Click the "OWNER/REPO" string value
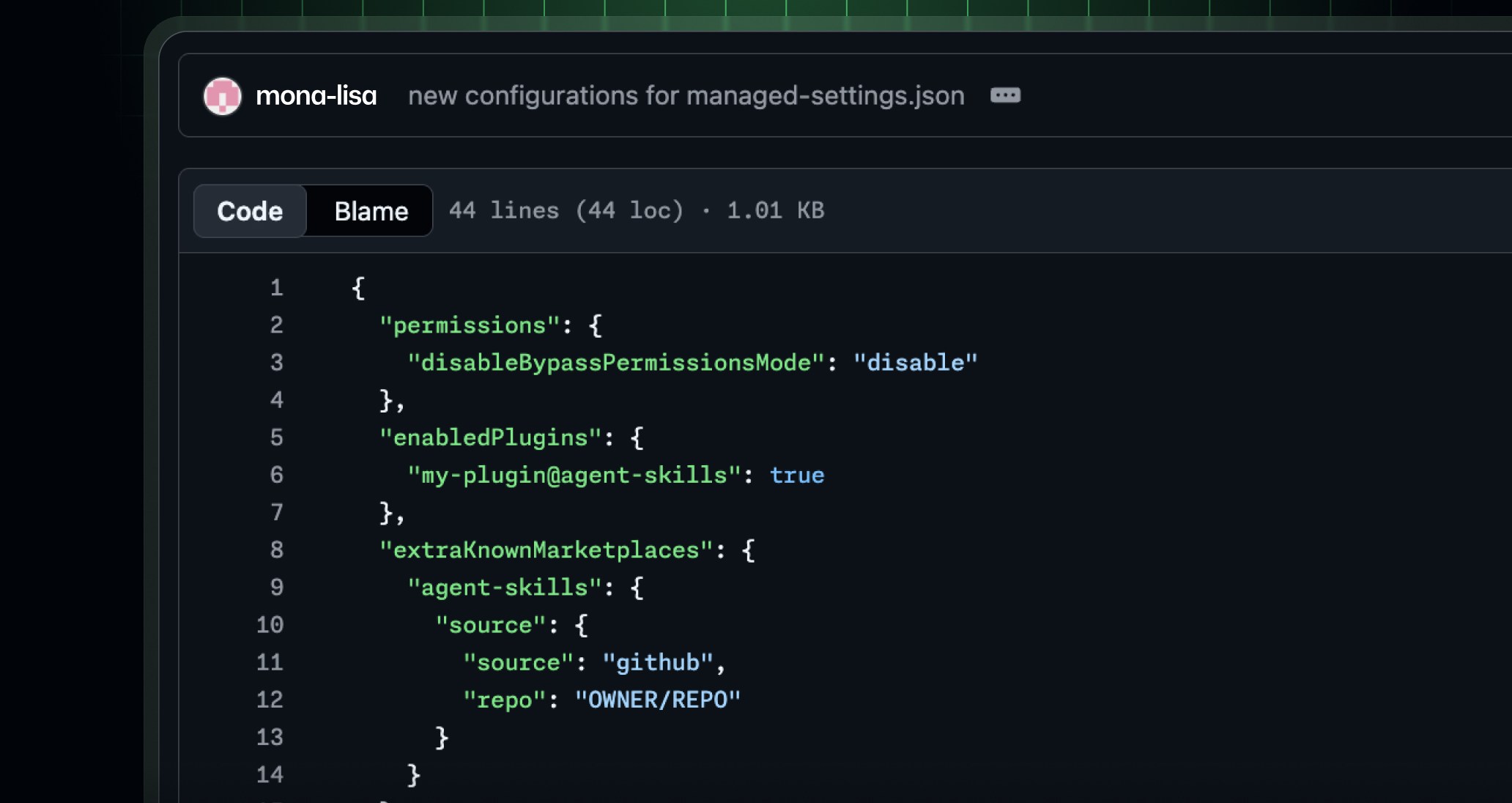The image size is (1512, 803). (x=658, y=700)
